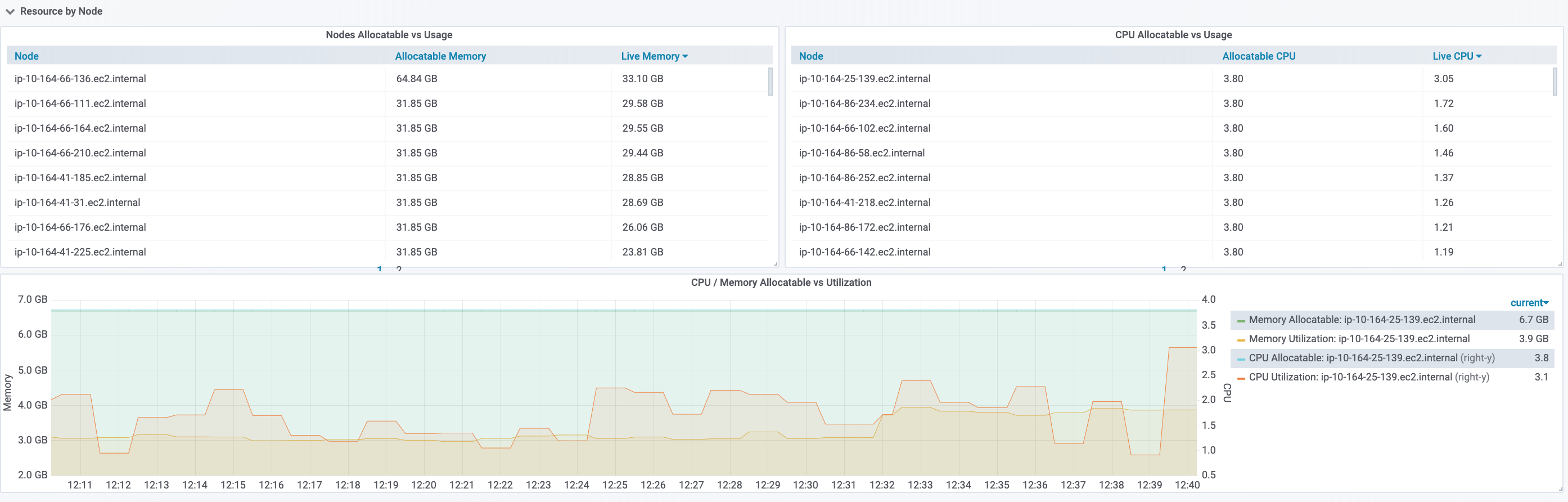Open CPU Allocatable vs Usage panel menu

1173,35
